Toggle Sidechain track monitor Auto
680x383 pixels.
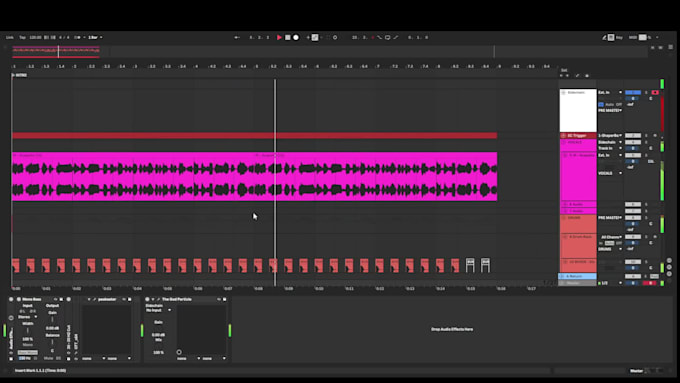point(609,105)
